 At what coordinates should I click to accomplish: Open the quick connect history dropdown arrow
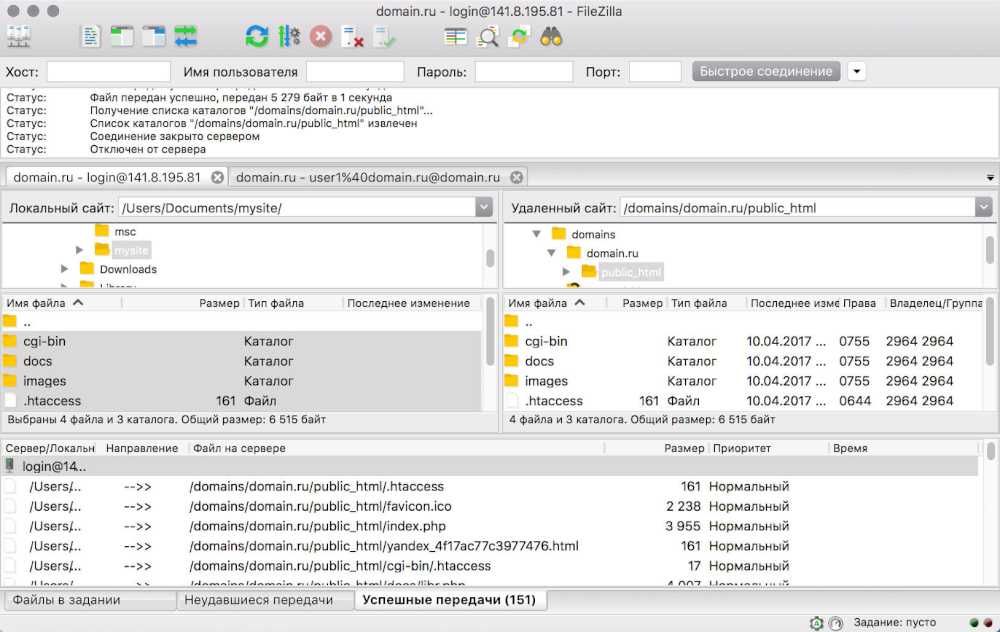(856, 71)
